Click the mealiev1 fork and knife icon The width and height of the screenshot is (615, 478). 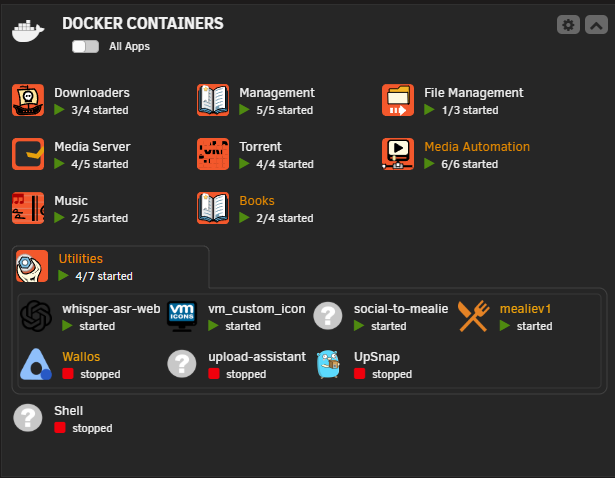click(x=474, y=316)
